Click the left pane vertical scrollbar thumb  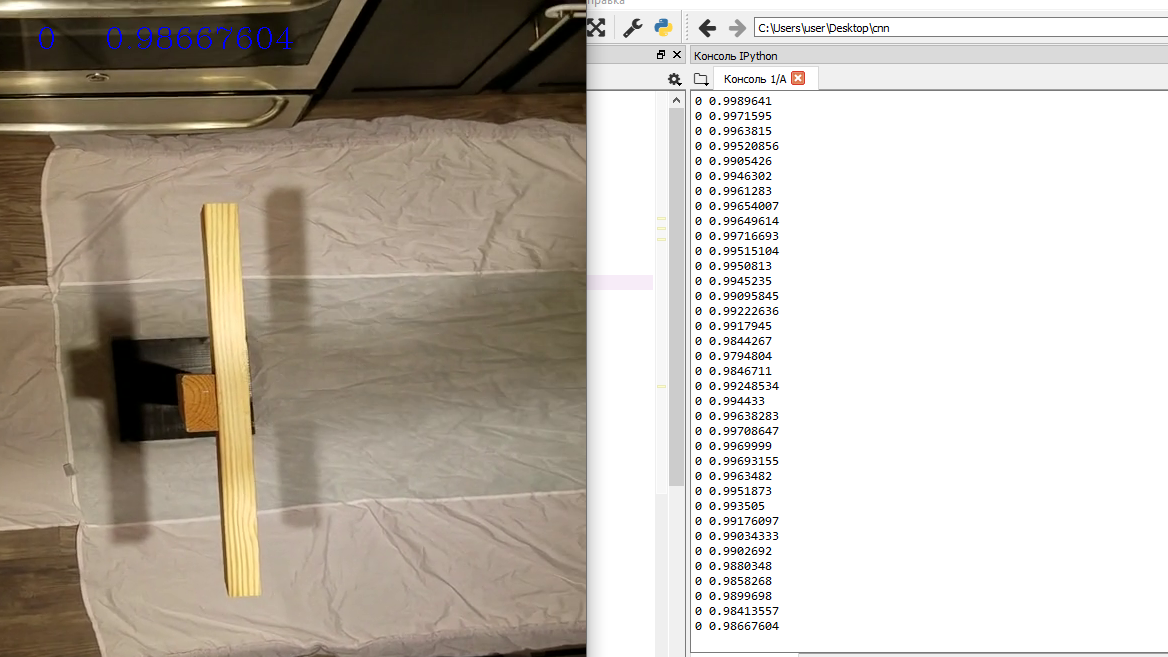[x=676, y=297]
